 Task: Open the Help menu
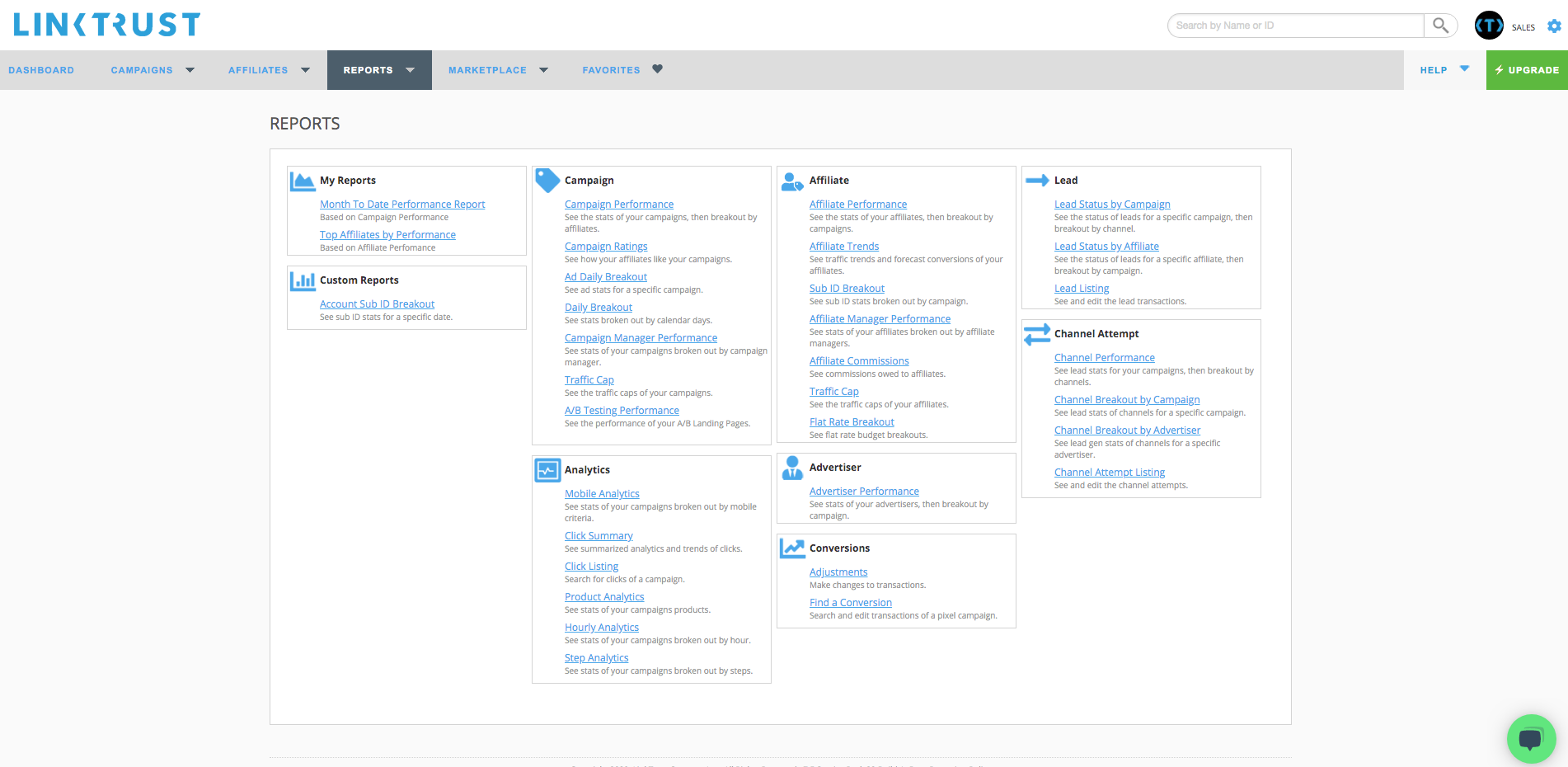(1434, 70)
